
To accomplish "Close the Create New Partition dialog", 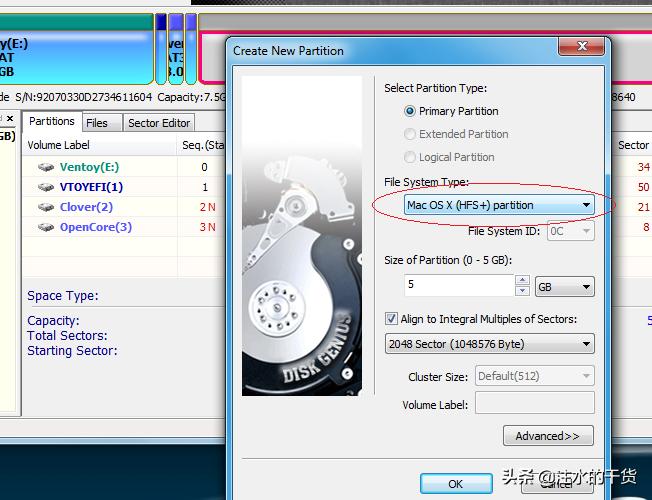I will pos(581,46).
